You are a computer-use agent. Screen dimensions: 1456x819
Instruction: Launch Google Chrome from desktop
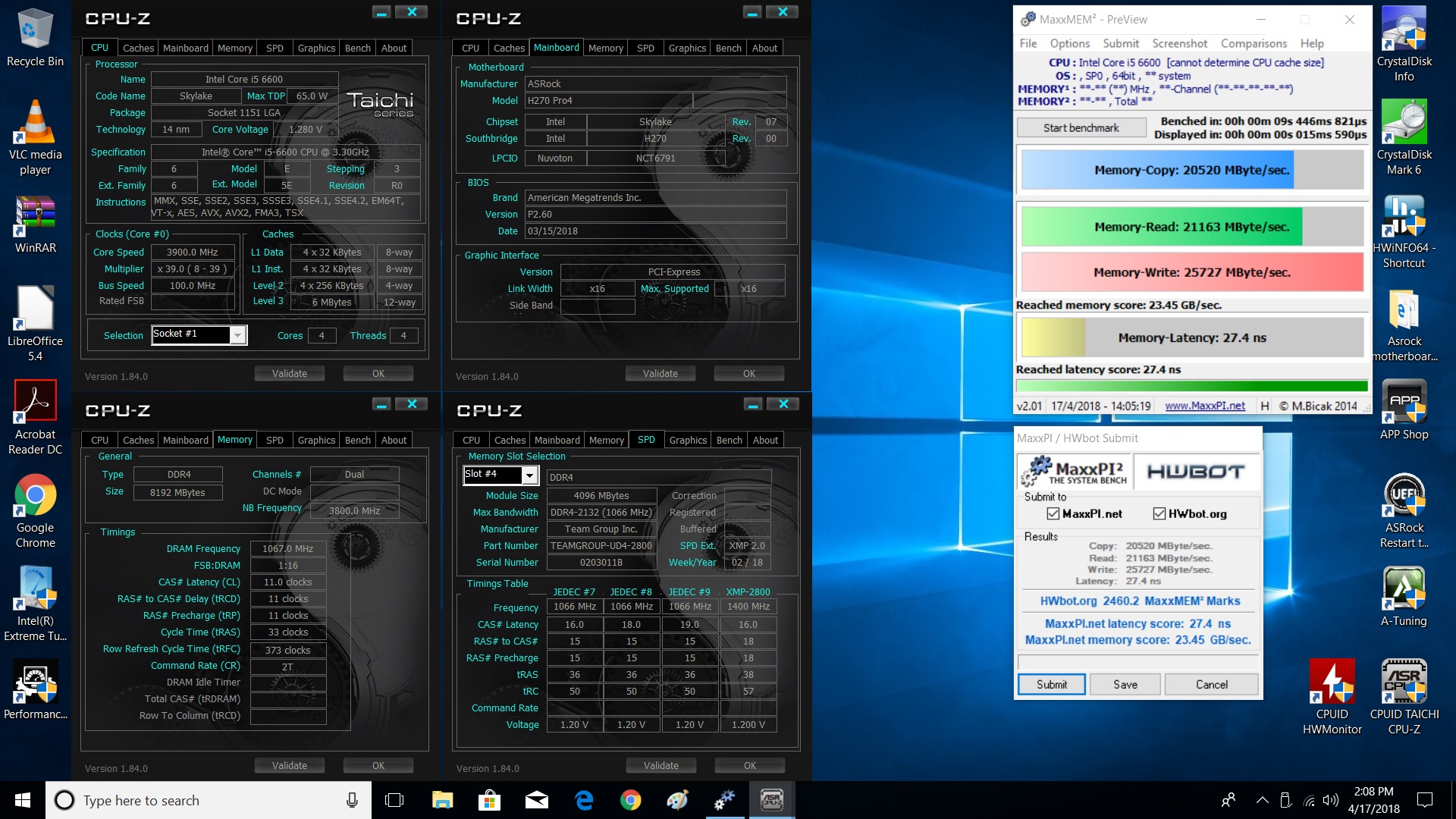[x=35, y=511]
